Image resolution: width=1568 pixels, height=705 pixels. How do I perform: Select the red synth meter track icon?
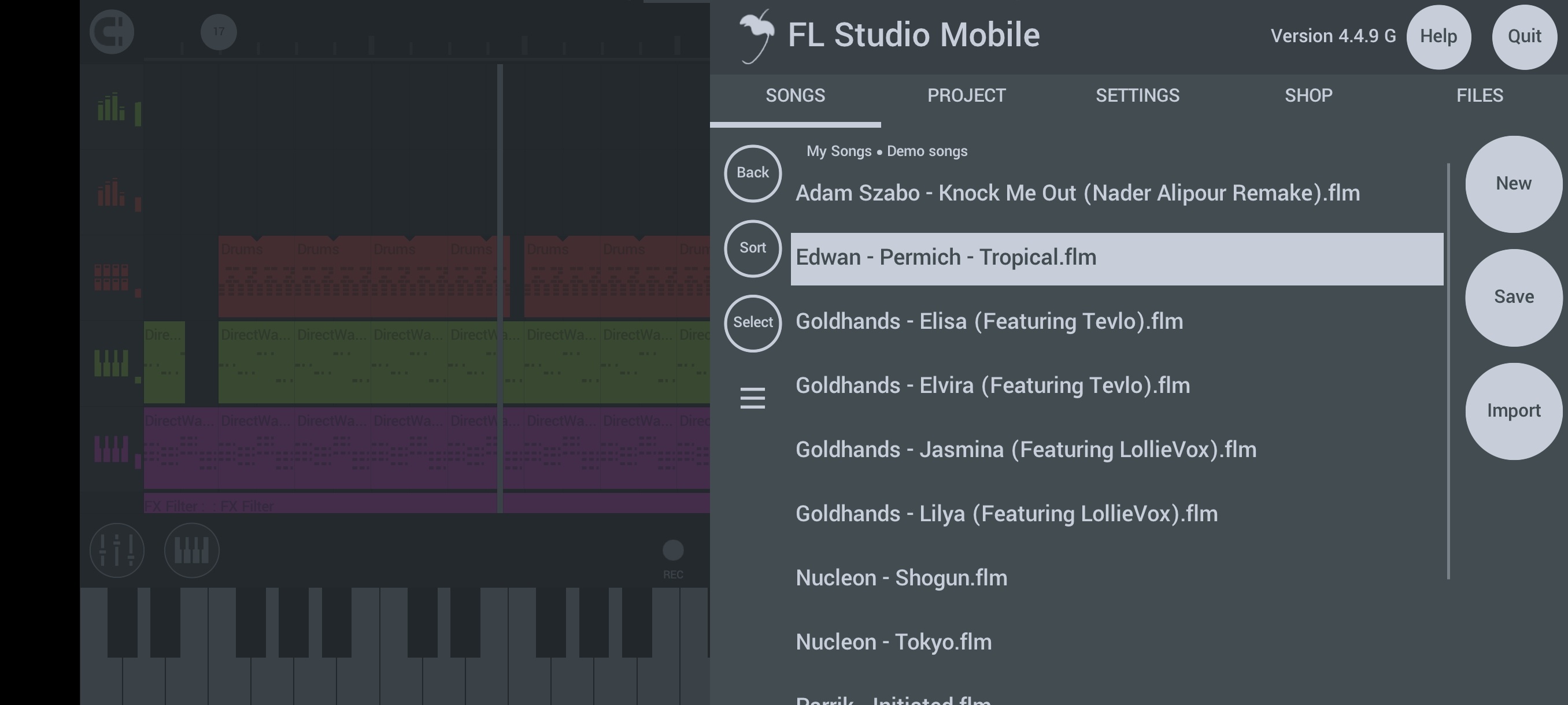click(x=110, y=195)
